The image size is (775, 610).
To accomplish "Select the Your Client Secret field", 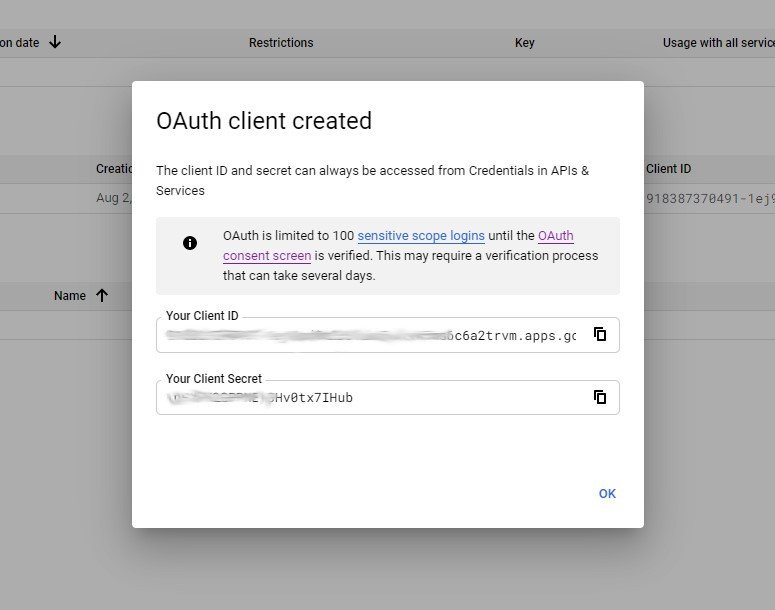I will 388,397.
